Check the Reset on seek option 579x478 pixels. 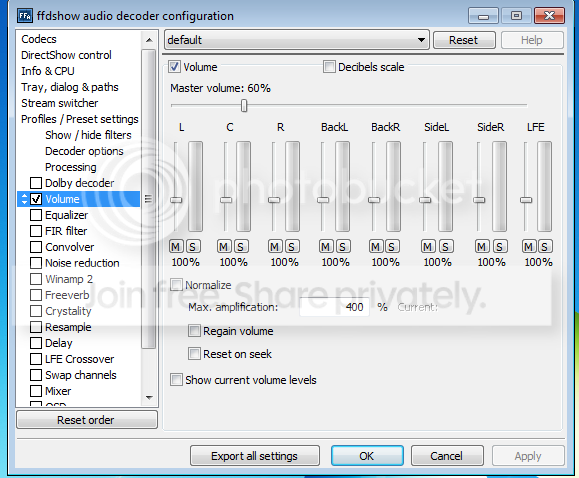pyautogui.click(x=194, y=354)
